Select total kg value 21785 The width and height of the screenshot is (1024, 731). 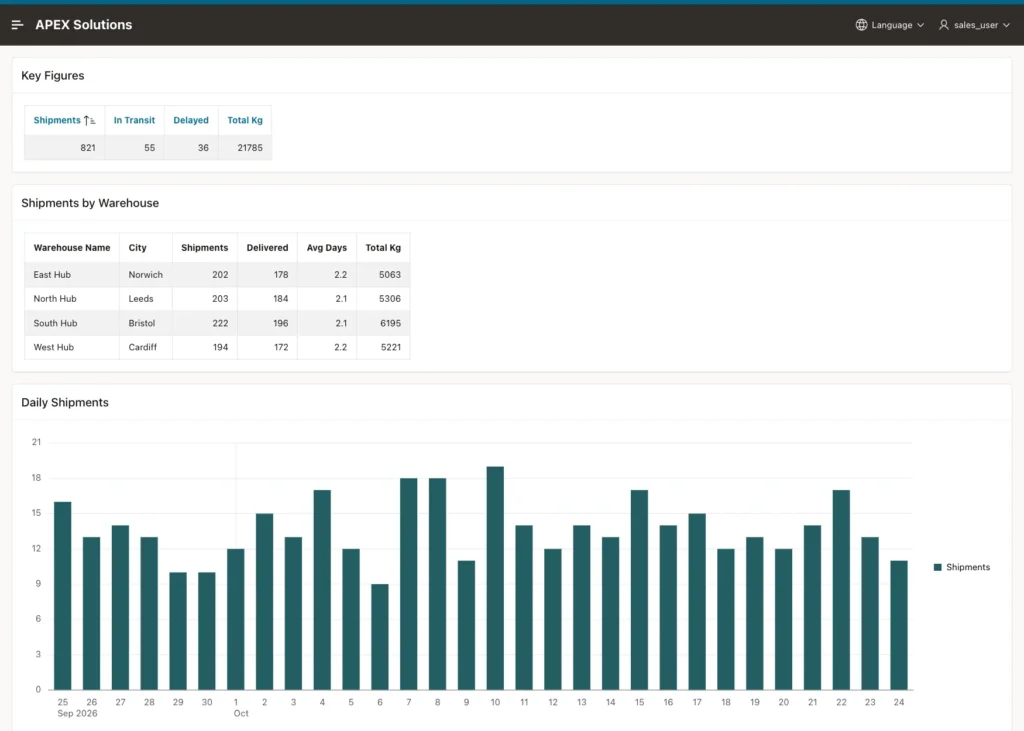(x=250, y=148)
